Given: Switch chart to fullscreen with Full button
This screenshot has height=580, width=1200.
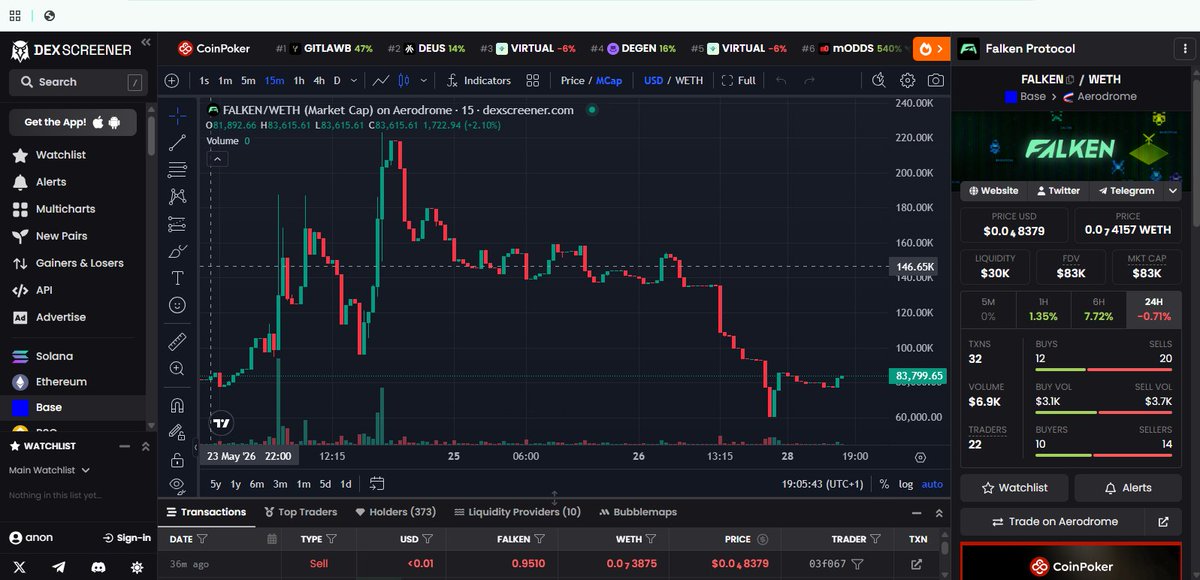Looking at the screenshot, I should coord(738,80).
